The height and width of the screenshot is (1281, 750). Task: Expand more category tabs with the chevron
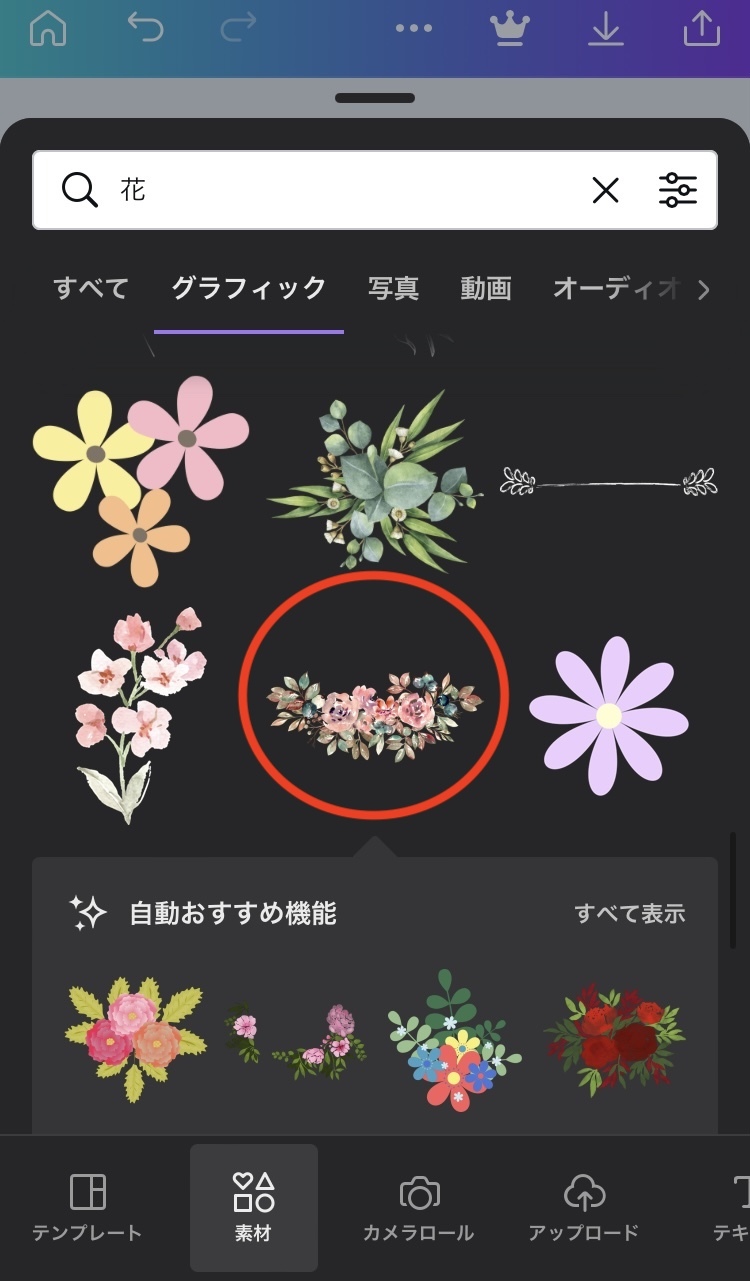(704, 290)
